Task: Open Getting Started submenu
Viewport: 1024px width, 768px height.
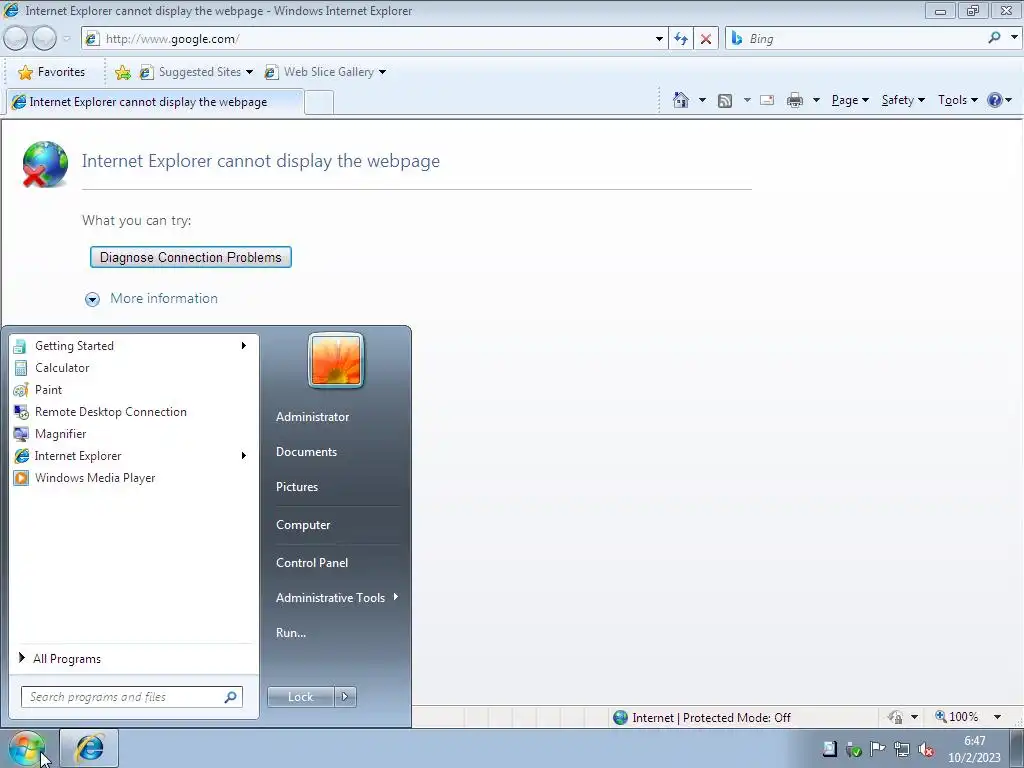Action: (x=134, y=346)
